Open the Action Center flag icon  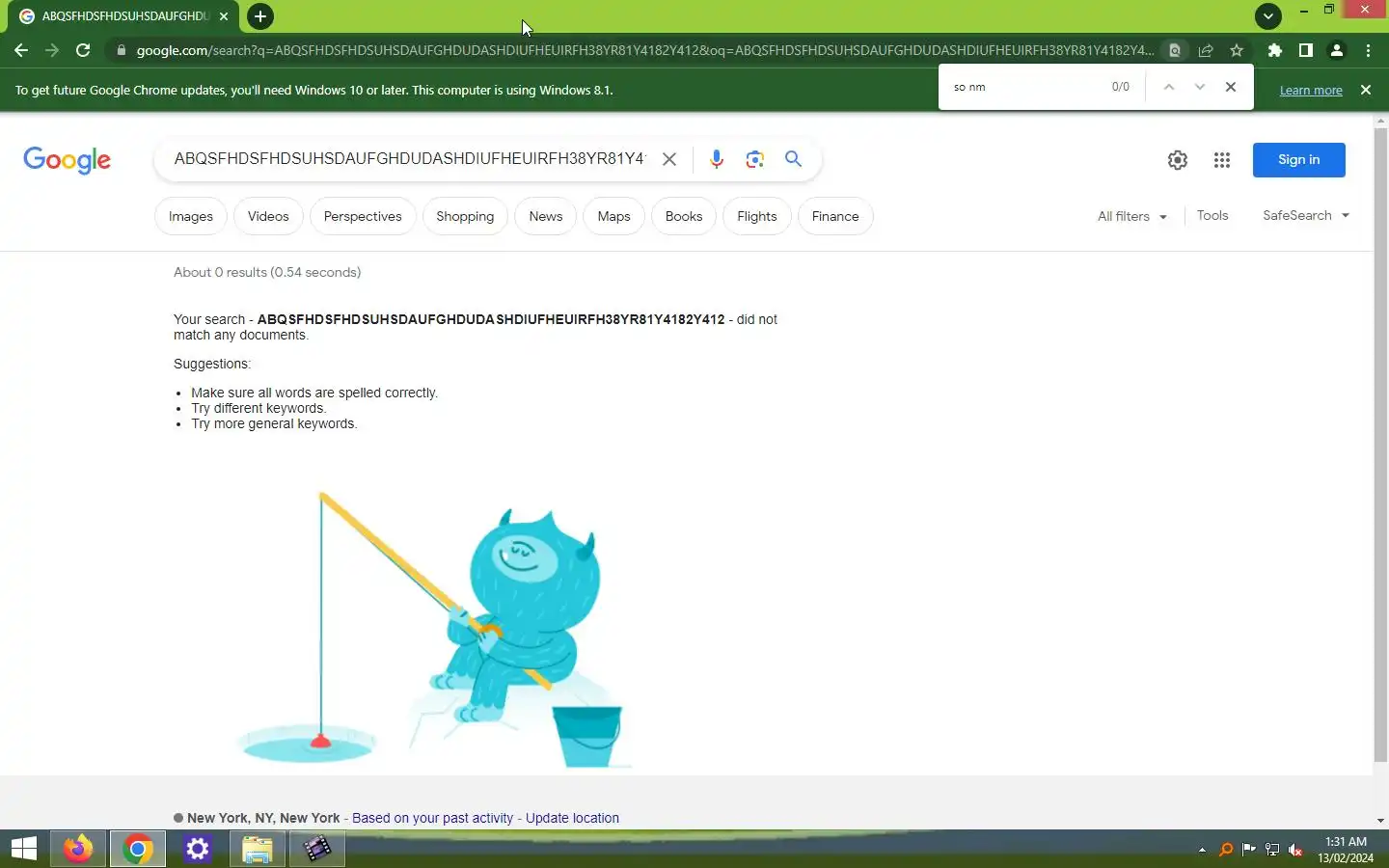click(1249, 850)
